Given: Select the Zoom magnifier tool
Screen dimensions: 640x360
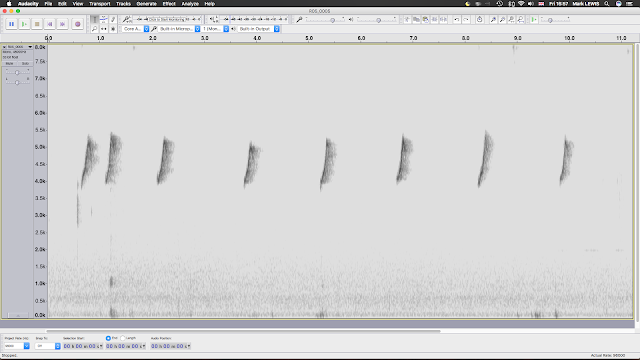Looking at the screenshot, I should pos(94,29).
